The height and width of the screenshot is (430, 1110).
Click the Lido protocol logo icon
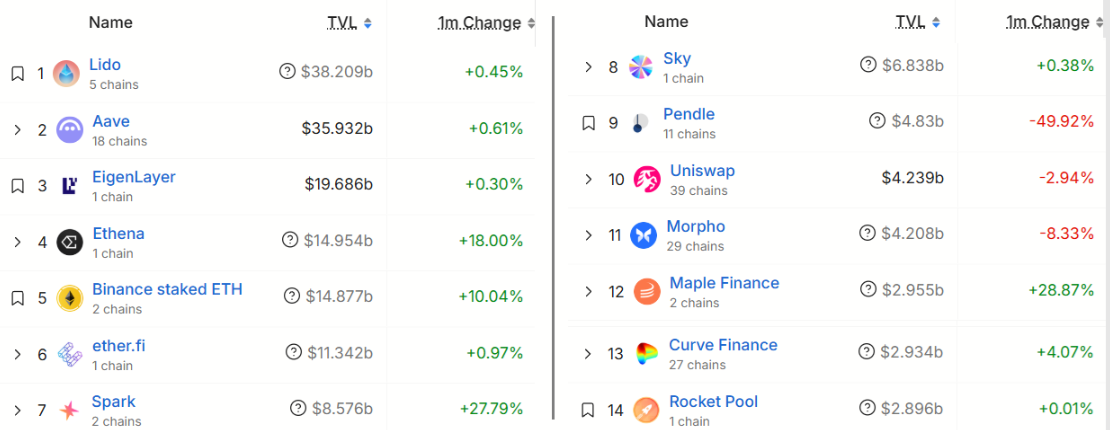pos(66,73)
